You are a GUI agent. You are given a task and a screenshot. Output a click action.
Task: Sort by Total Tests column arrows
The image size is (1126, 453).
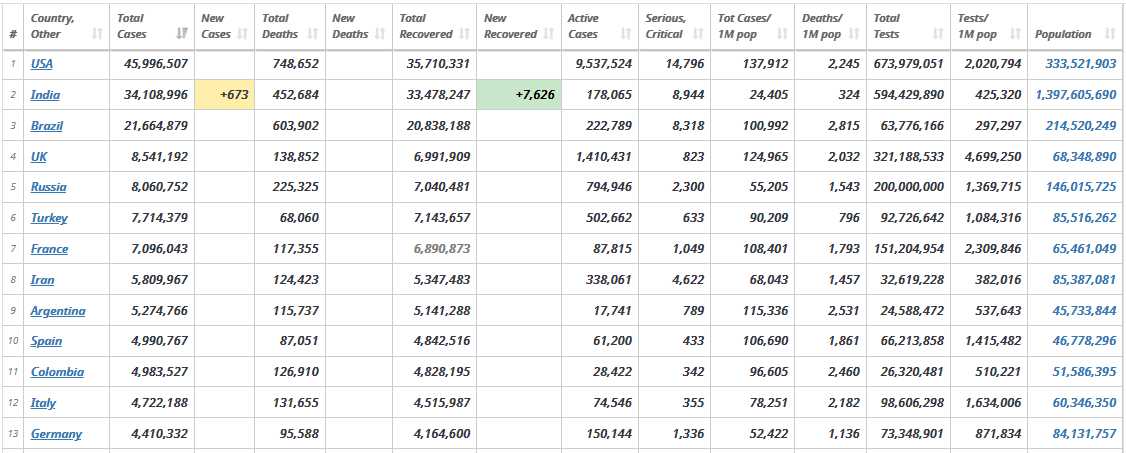pyautogui.click(x=938, y=34)
